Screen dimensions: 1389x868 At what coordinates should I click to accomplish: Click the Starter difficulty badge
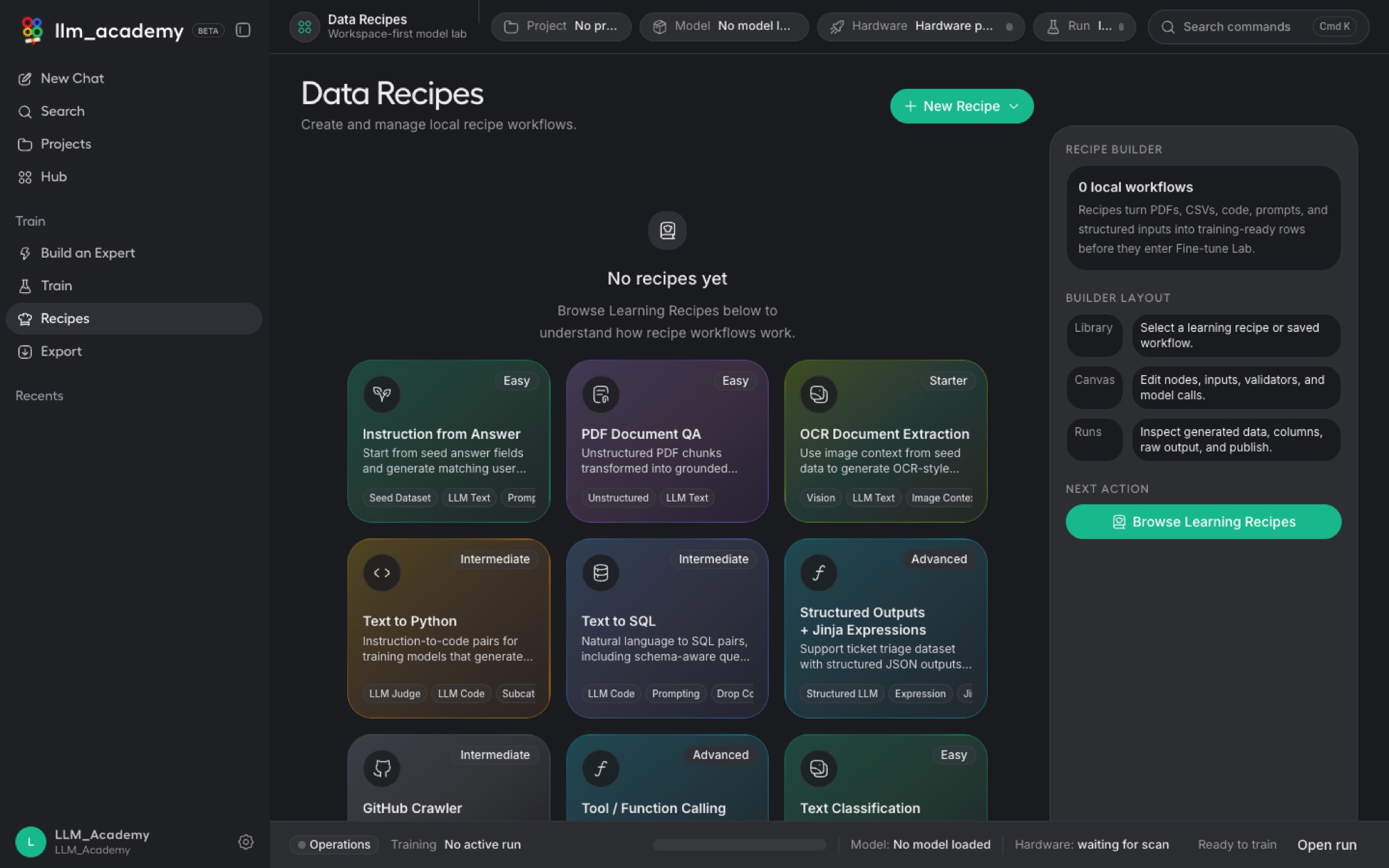[x=948, y=381]
